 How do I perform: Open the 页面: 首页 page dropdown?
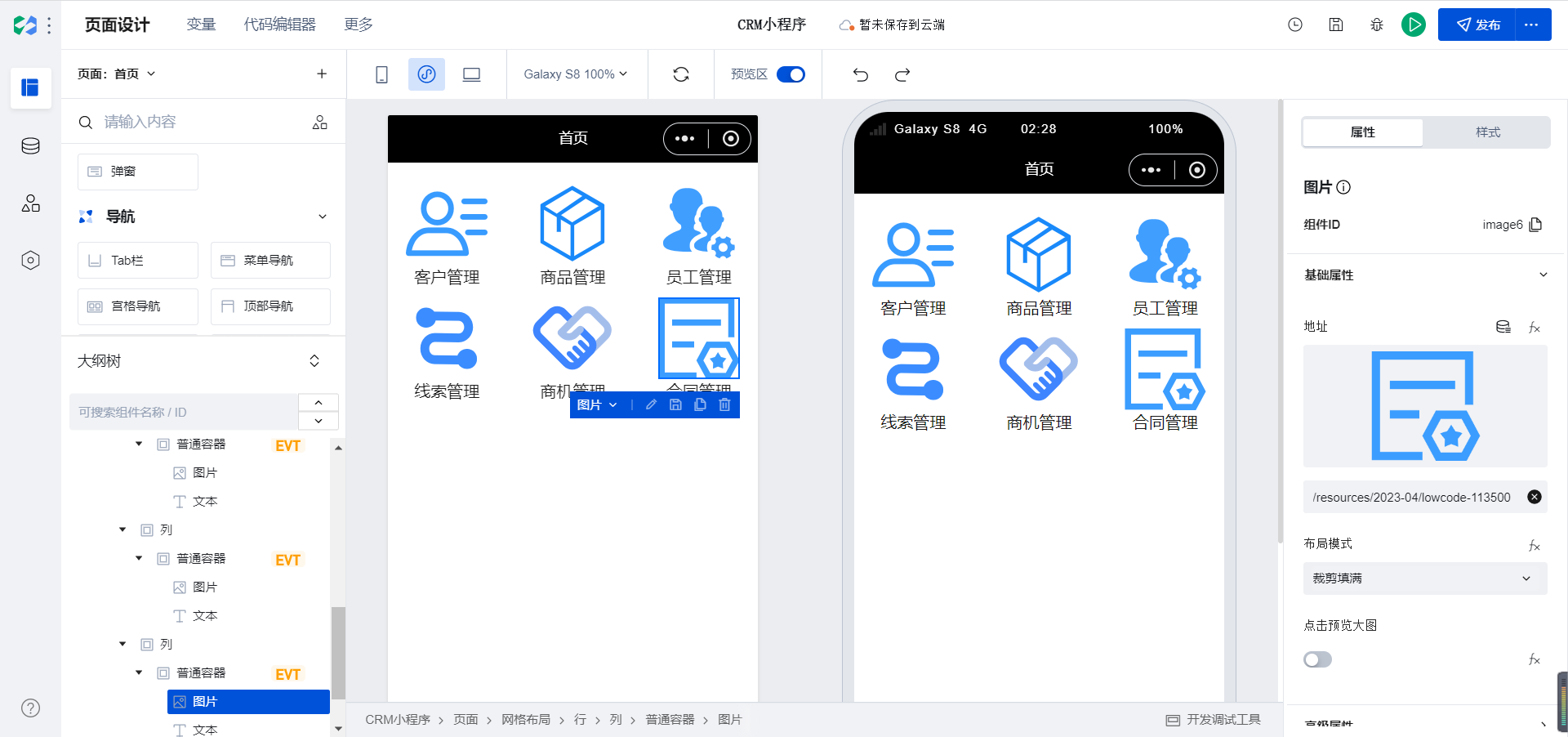coord(116,74)
